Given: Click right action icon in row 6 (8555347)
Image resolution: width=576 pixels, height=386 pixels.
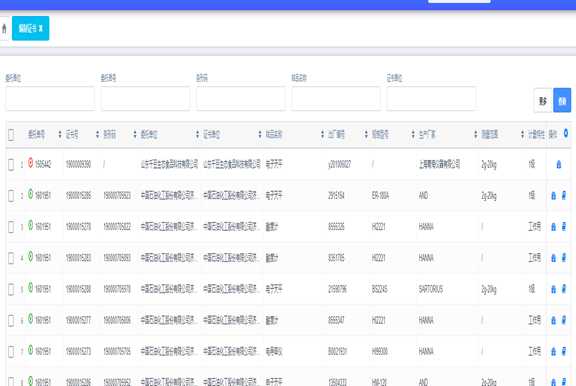Looking at the screenshot, I should tap(564, 321).
